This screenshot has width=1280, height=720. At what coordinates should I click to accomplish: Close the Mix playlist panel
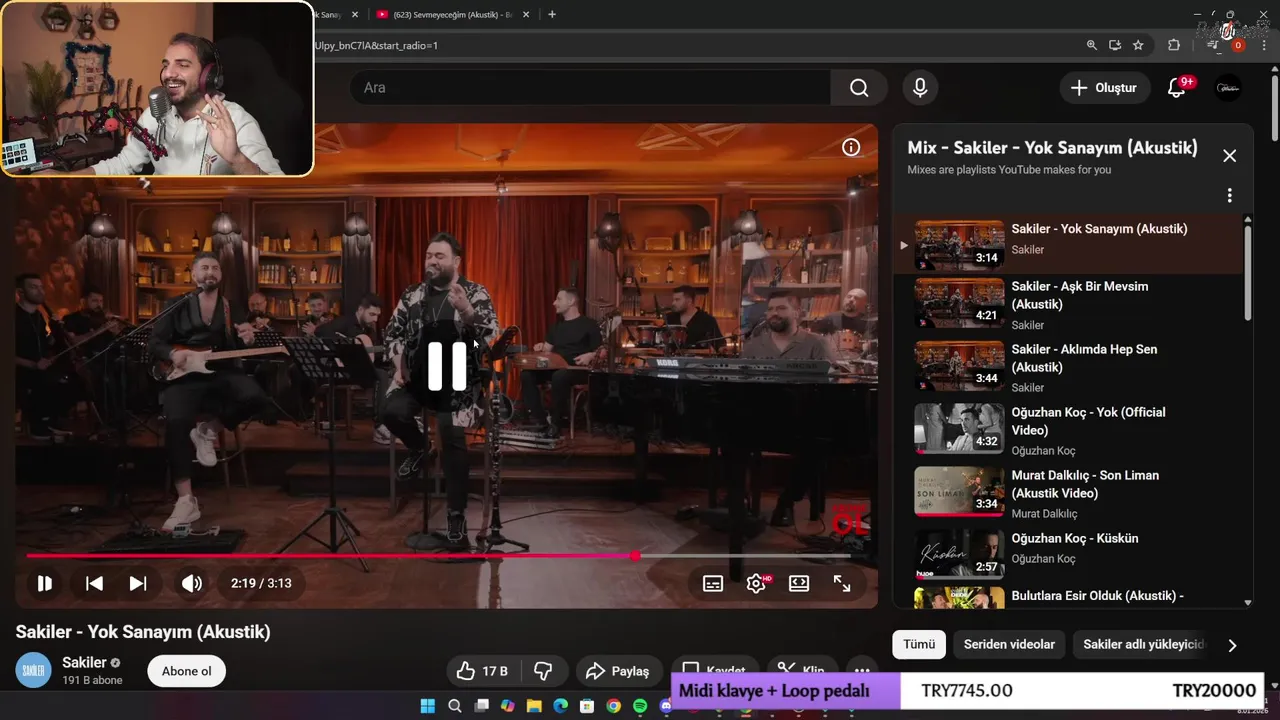[x=1230, y=156]
